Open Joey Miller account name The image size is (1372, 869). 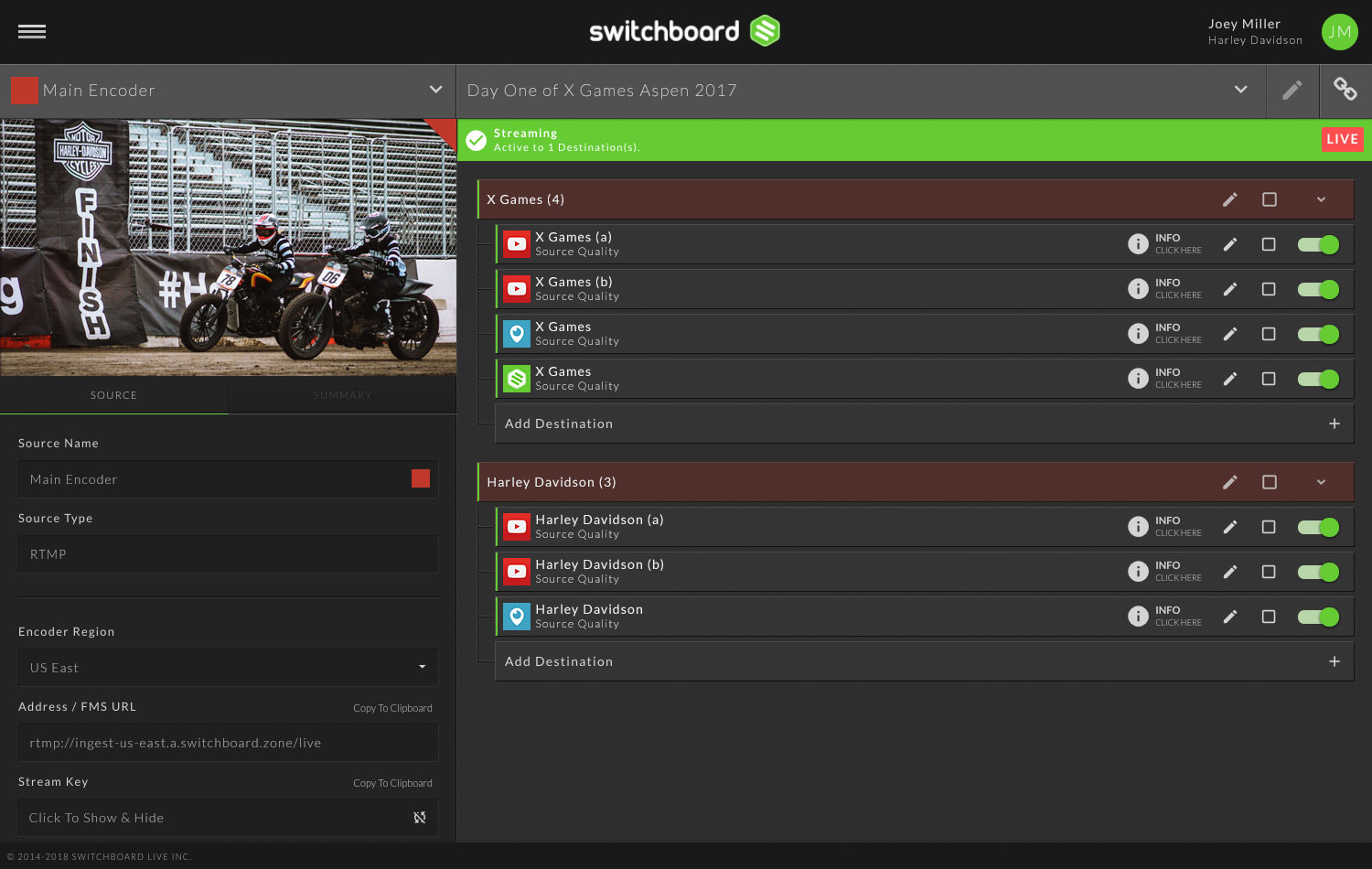point(1244,24)
